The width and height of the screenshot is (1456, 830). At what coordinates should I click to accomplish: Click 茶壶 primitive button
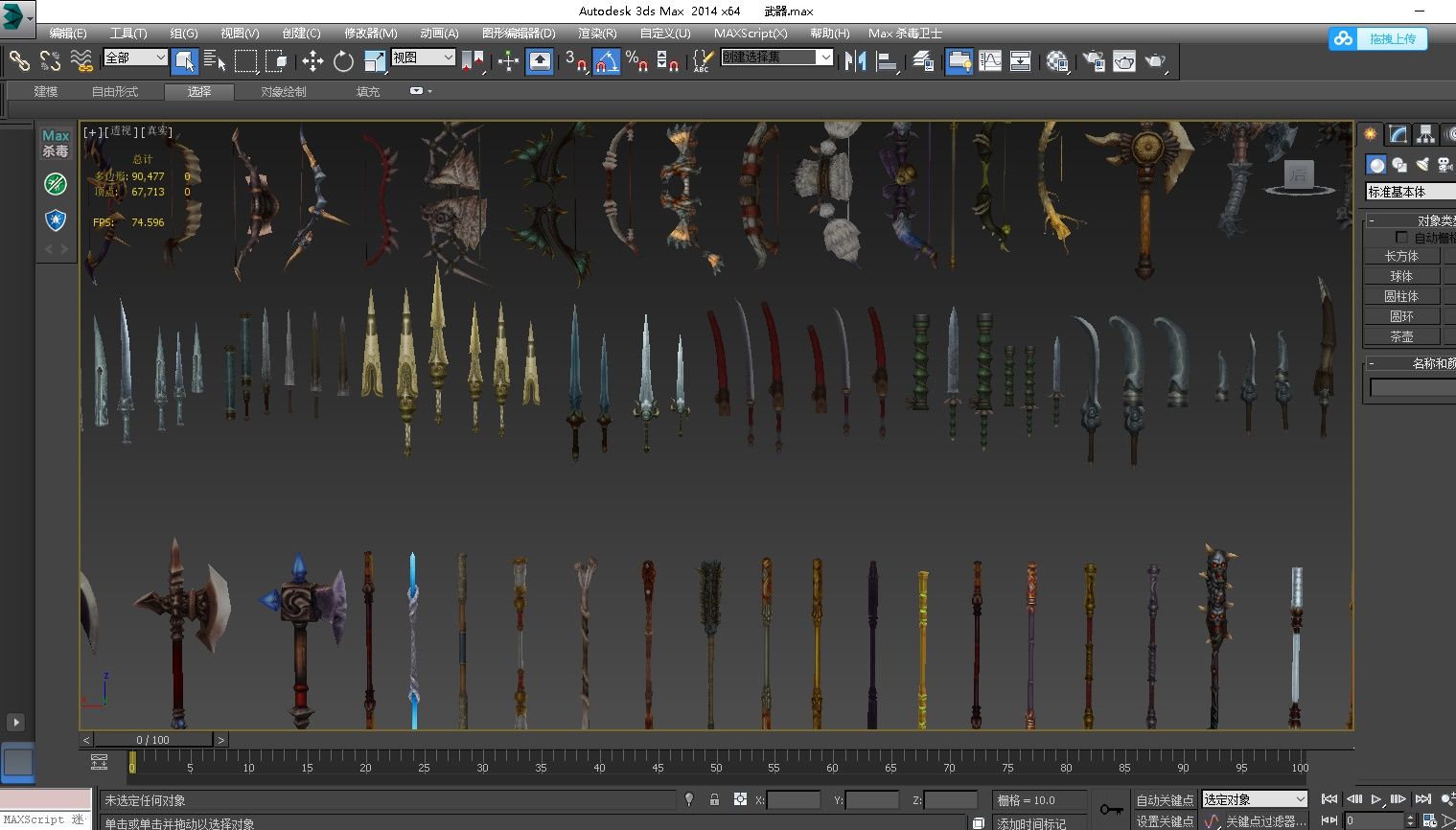click(1401, 336)
